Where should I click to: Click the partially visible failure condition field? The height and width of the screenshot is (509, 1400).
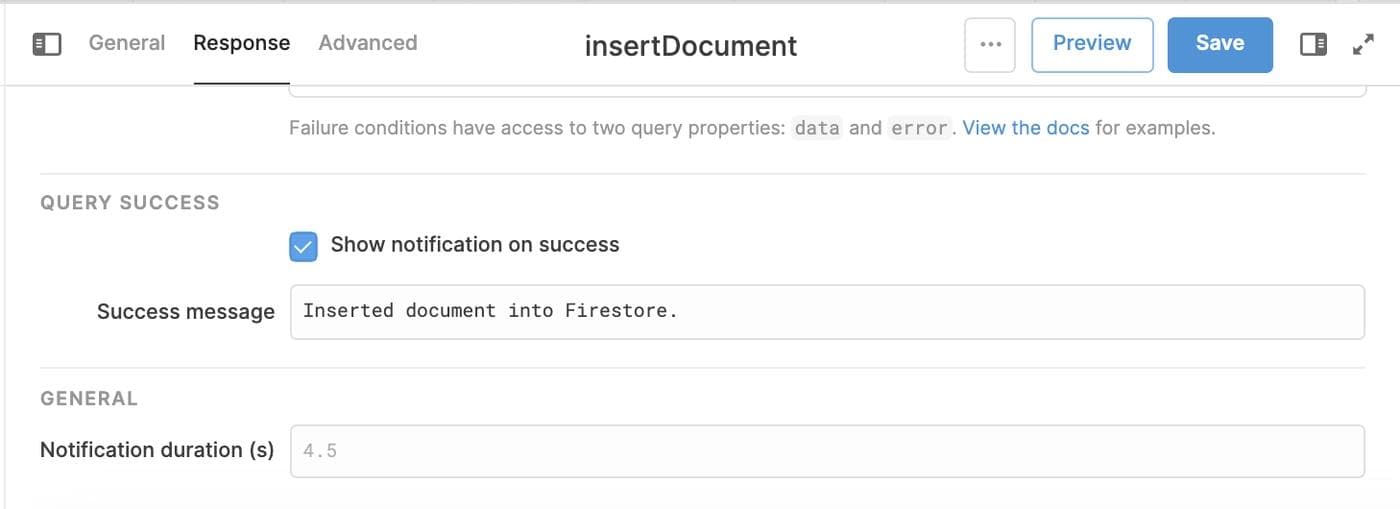pyautogui.click(x=827, y=93)
